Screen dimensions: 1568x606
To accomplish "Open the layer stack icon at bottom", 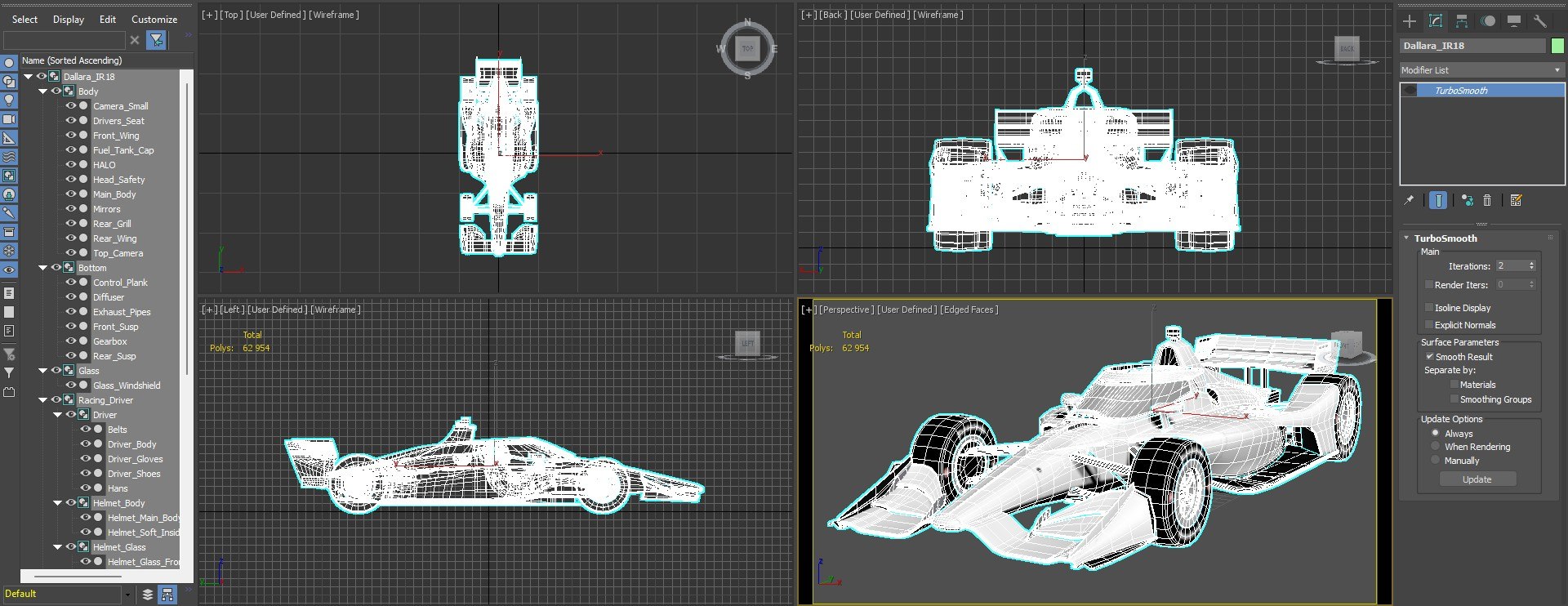I will coord(148,595).
